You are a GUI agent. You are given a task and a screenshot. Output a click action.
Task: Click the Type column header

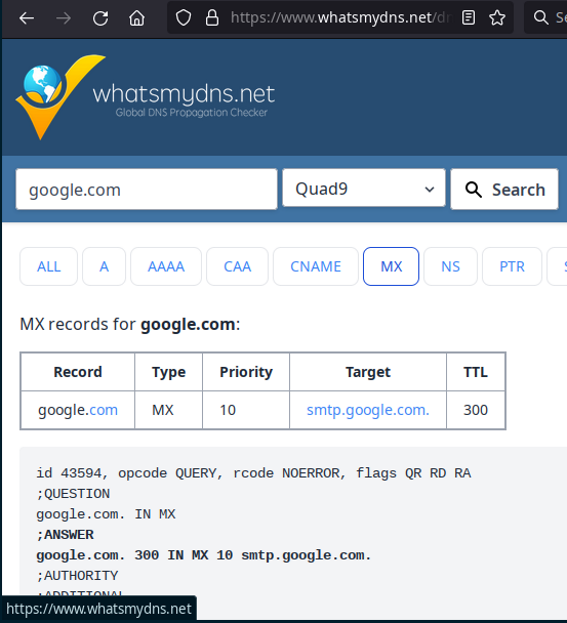tap(169, 372)
